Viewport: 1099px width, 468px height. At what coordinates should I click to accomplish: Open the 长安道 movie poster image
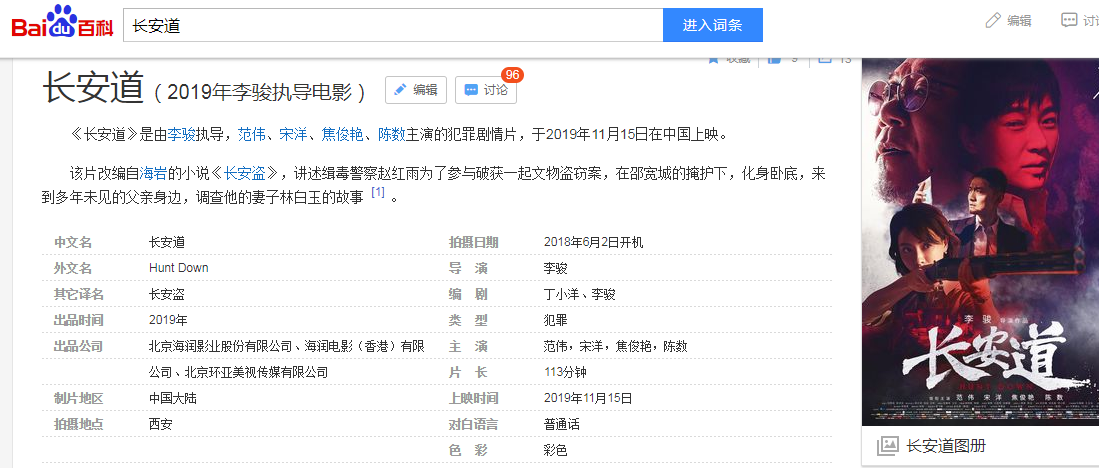point(980,240)
